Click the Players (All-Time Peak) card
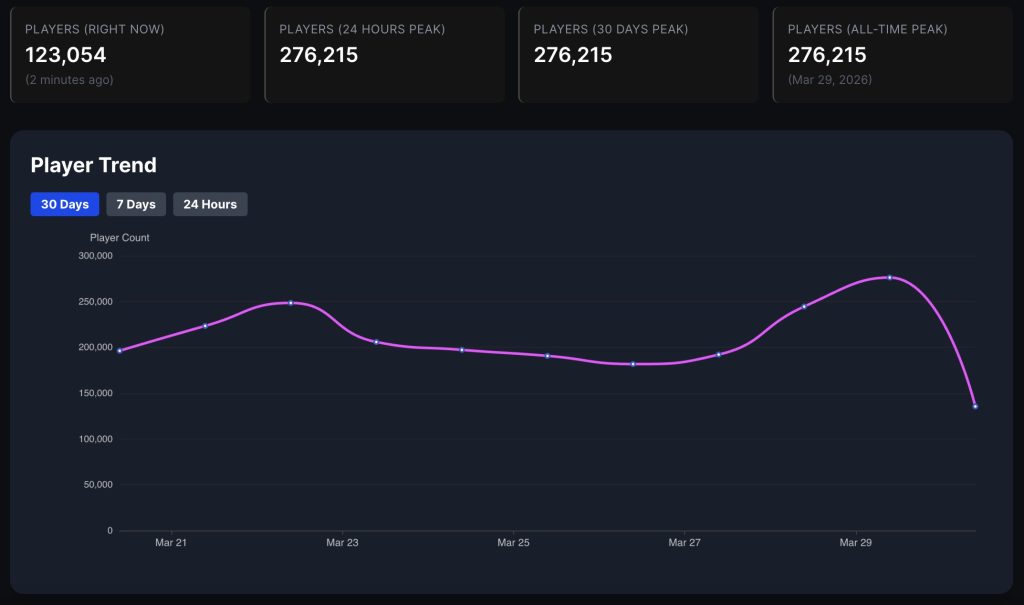1024x605 pixels. (x=892, y=54)
